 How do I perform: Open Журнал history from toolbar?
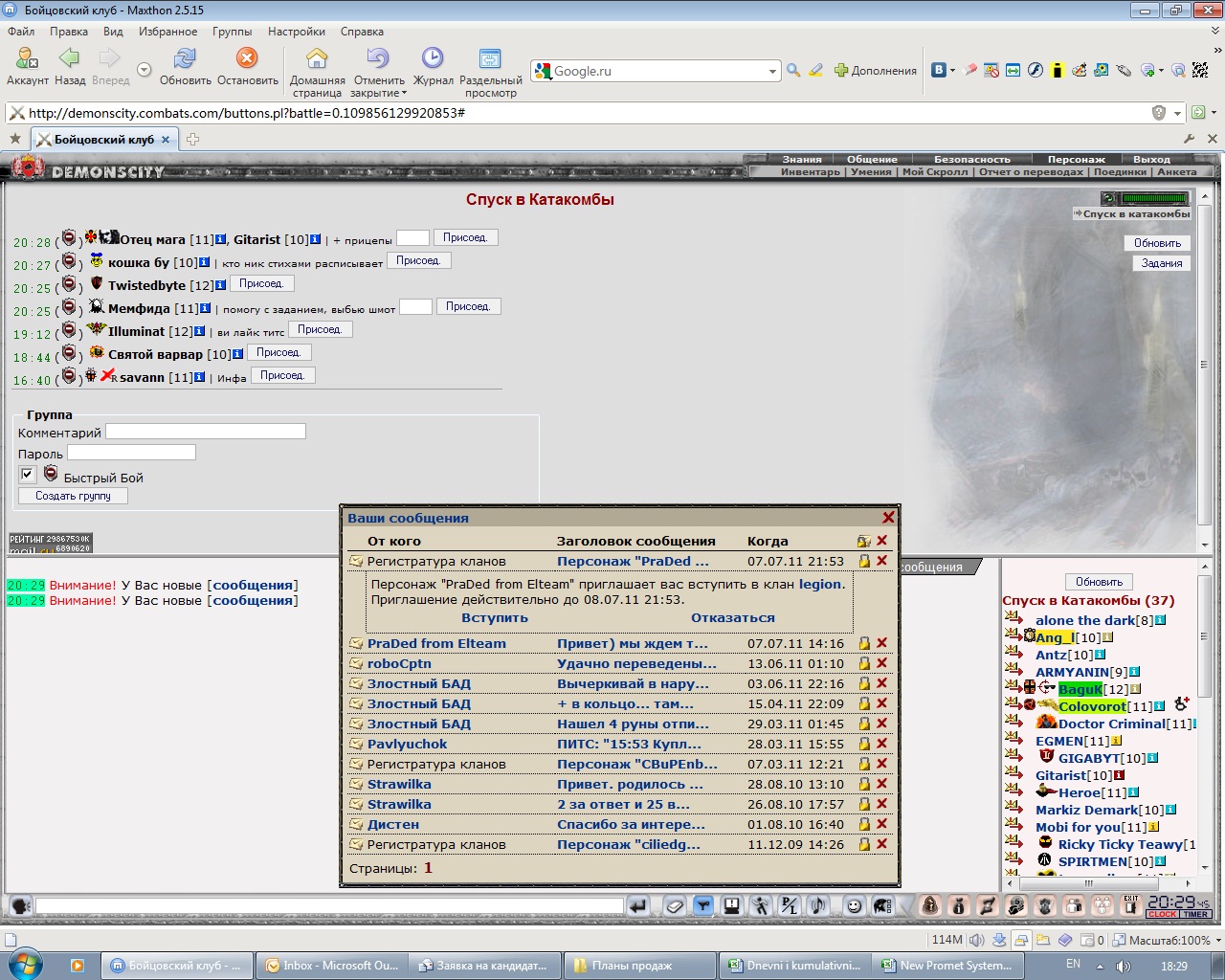433,66
